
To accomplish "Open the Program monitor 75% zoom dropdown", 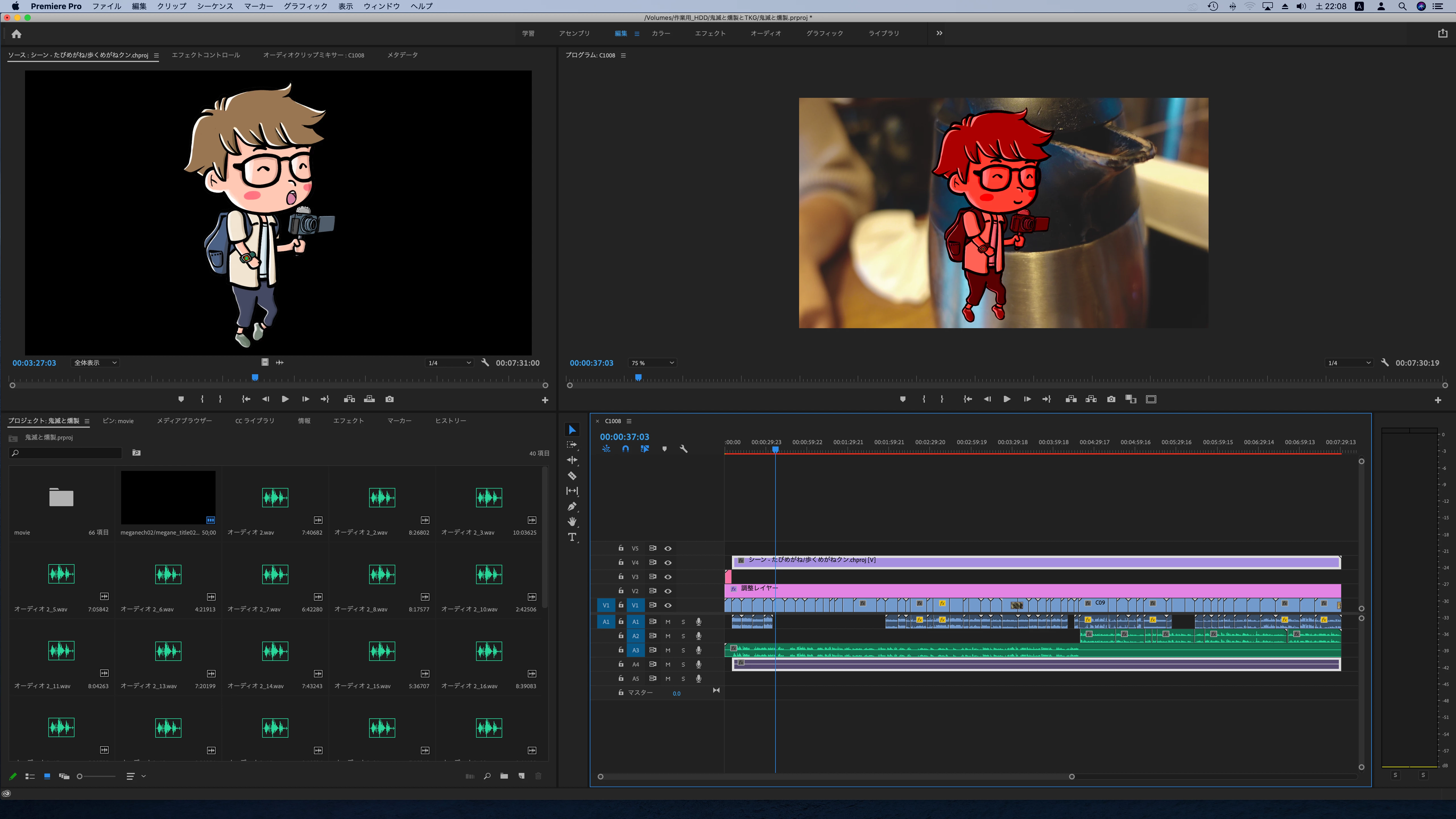I will (652, 363).
